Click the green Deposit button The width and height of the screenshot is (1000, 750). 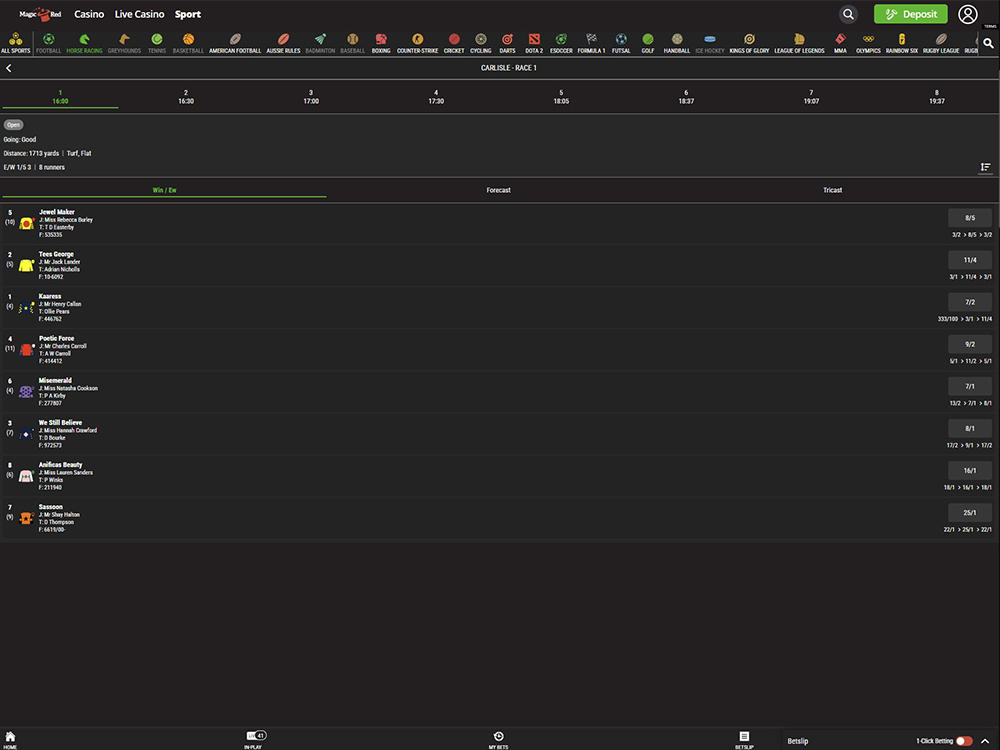910,14
